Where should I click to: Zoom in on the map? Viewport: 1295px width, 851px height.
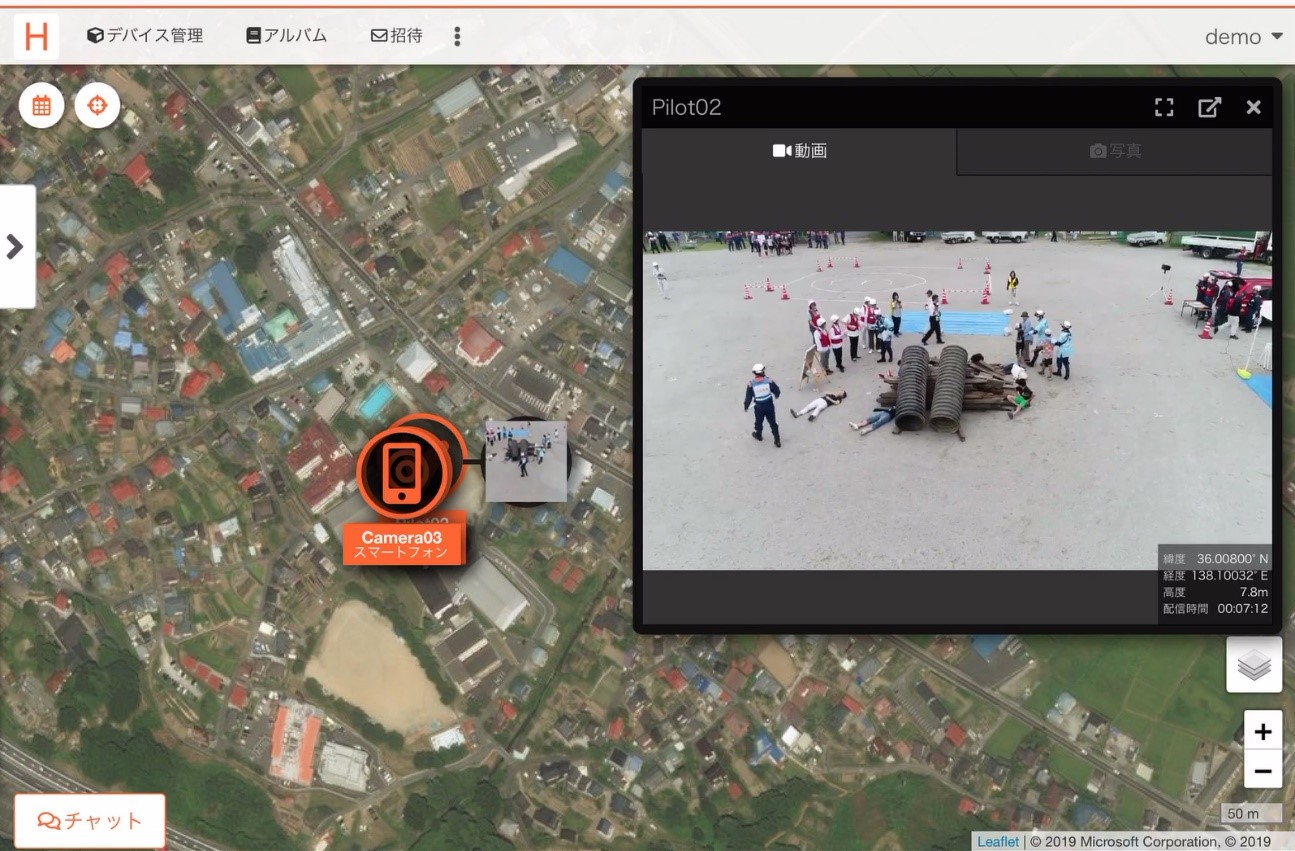(x=1263, y=731)
